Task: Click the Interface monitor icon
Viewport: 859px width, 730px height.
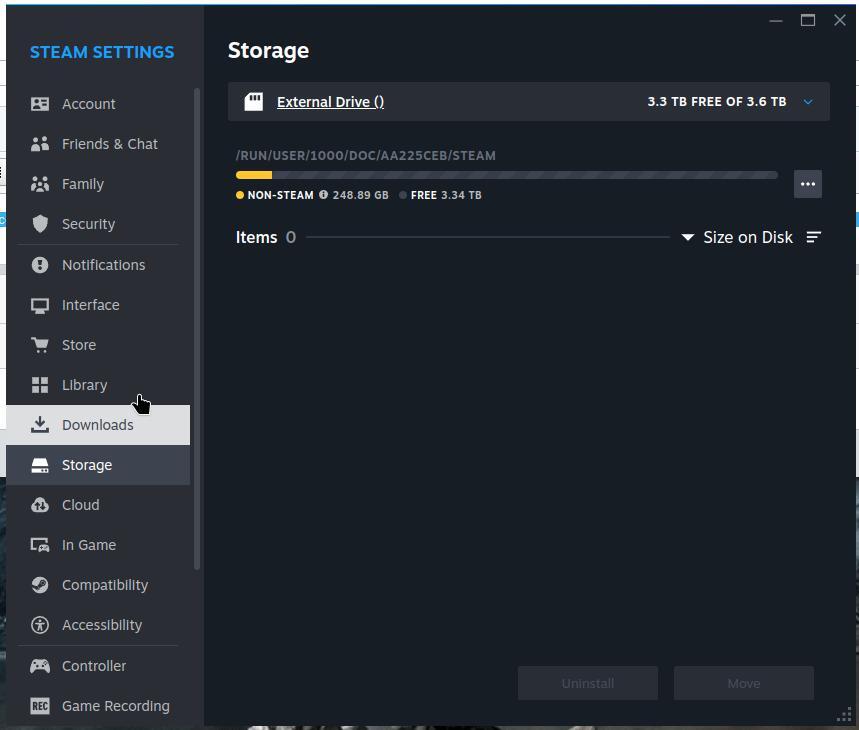Action: tap(39, 305)
